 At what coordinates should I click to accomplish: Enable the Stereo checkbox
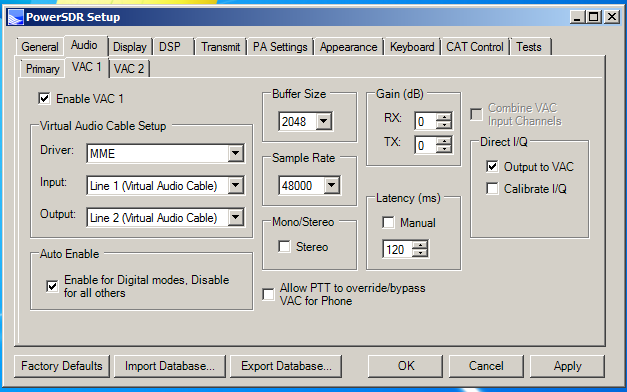click(x=284, y=246)
